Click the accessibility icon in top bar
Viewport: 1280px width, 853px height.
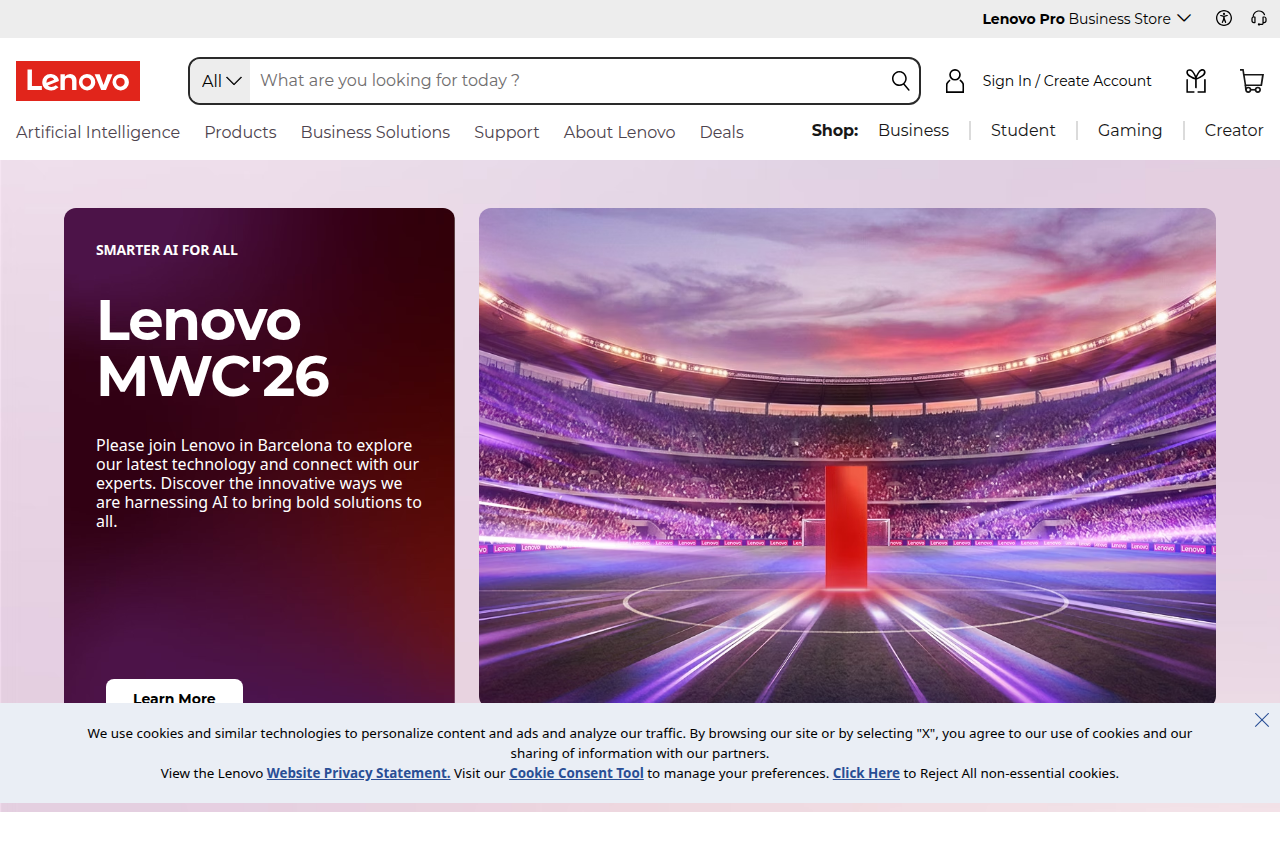click(x=1223, y=18)
